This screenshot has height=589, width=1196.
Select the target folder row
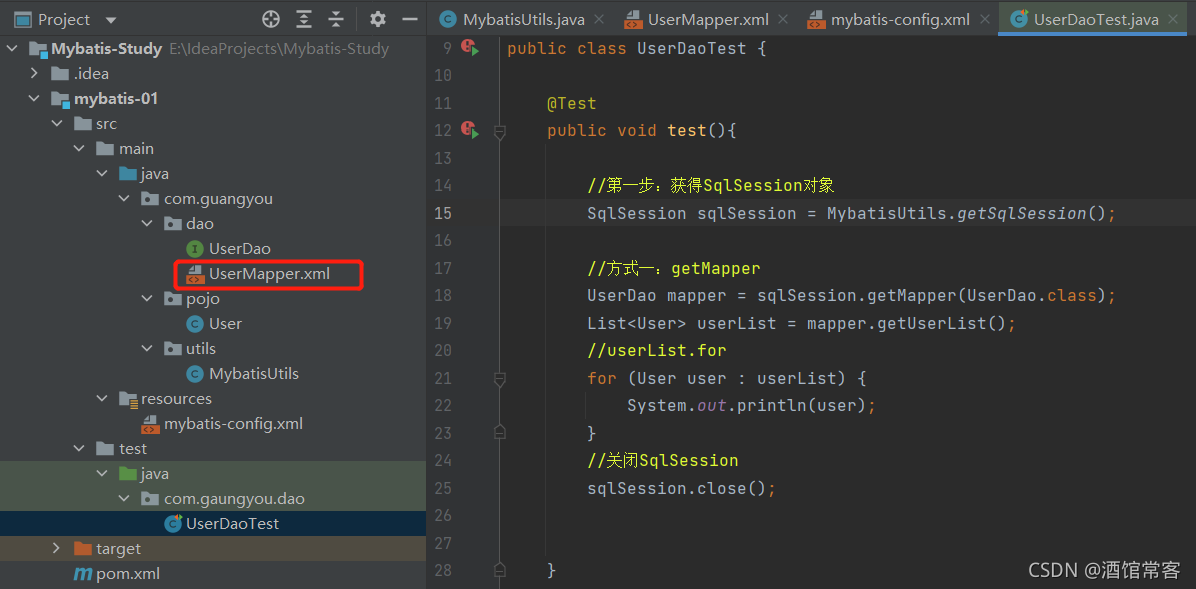(x=213, y=549)
